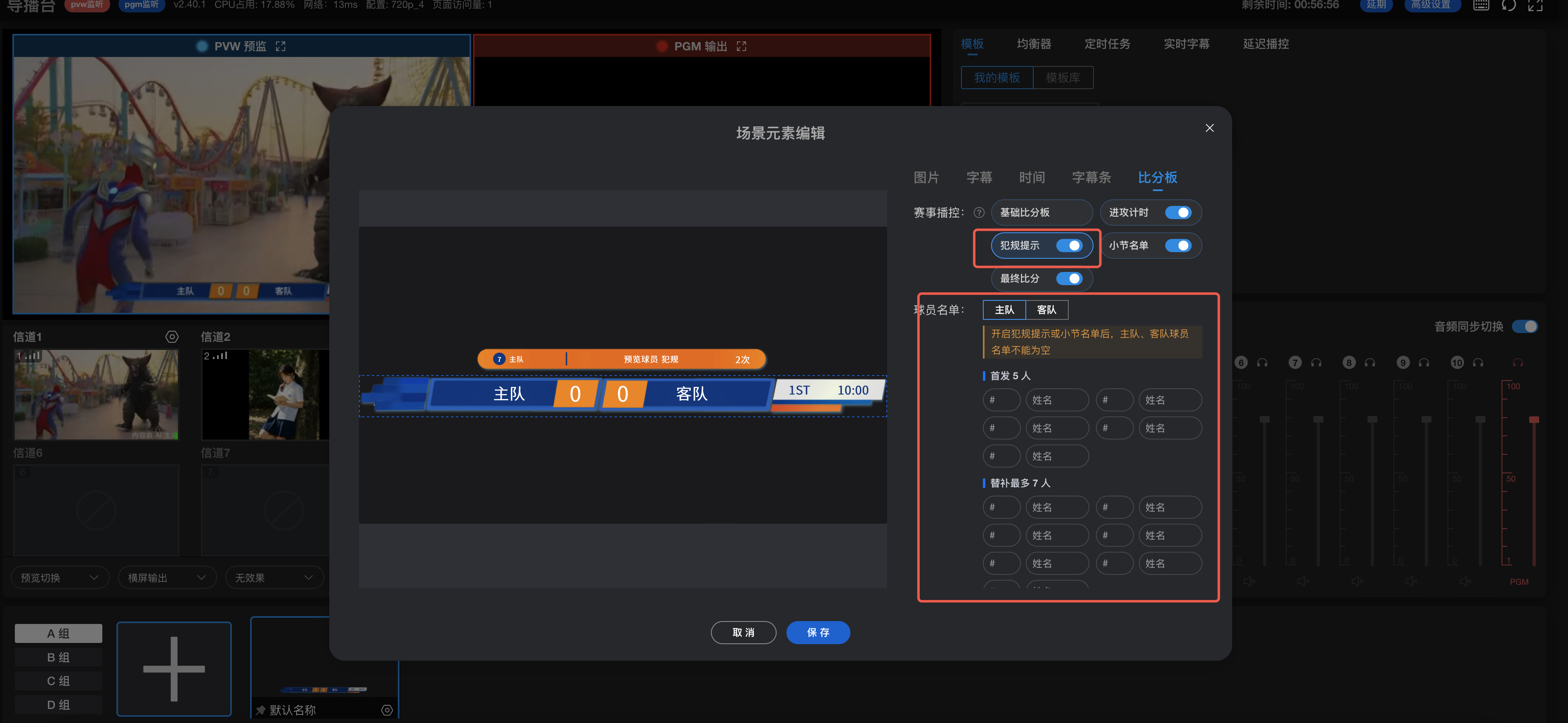Expand the PVW 预监 preview to fullscreen

[281, 46]
